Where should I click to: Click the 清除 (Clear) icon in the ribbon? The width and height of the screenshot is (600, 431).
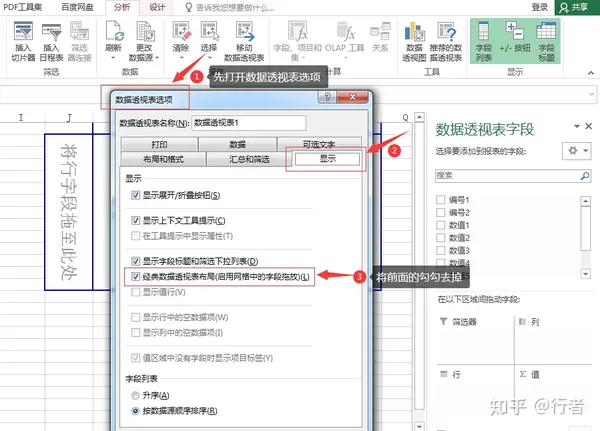pos(181,31)
